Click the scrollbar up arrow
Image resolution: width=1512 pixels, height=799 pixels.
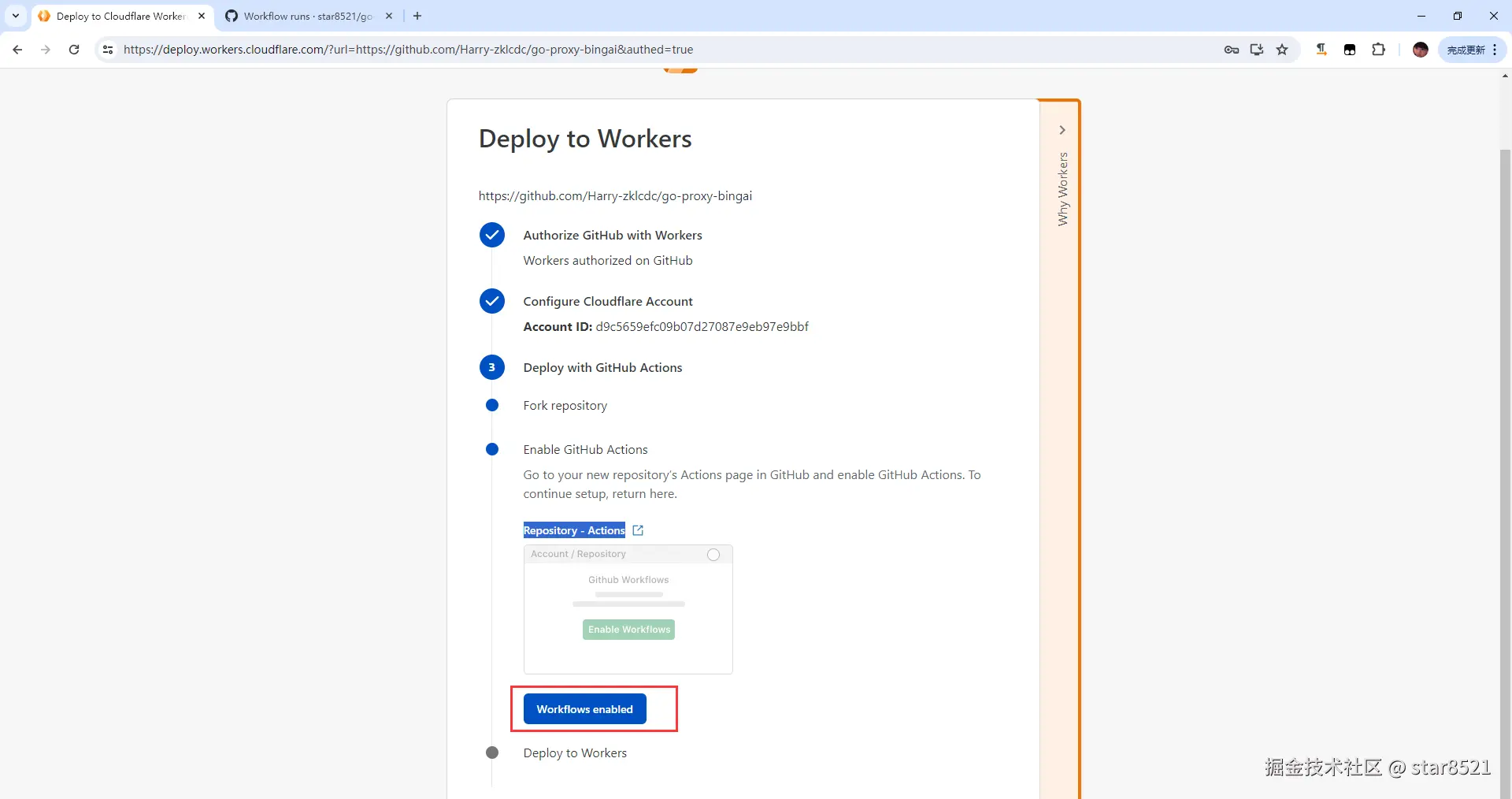[x=1505, y=76]
